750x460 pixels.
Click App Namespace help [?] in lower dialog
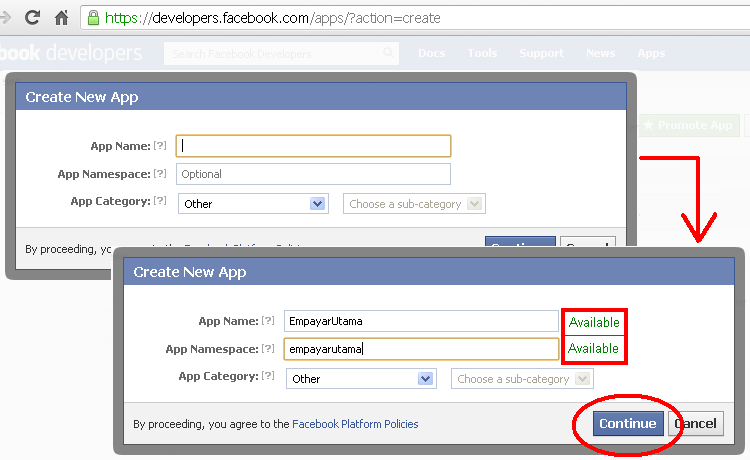268,349
